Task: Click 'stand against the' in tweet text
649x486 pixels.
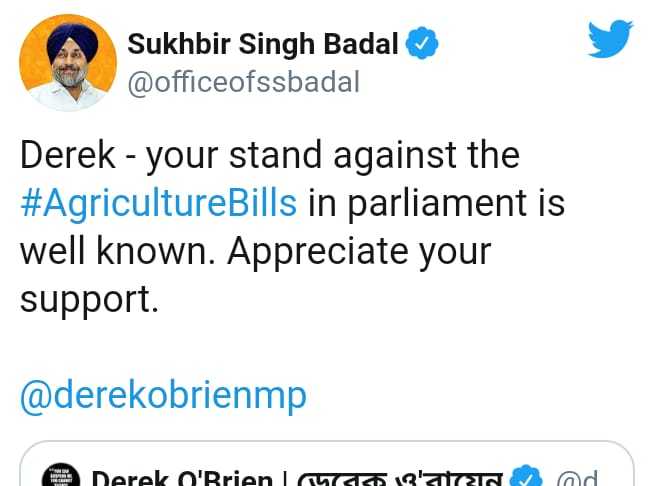Action: point(374,155)
